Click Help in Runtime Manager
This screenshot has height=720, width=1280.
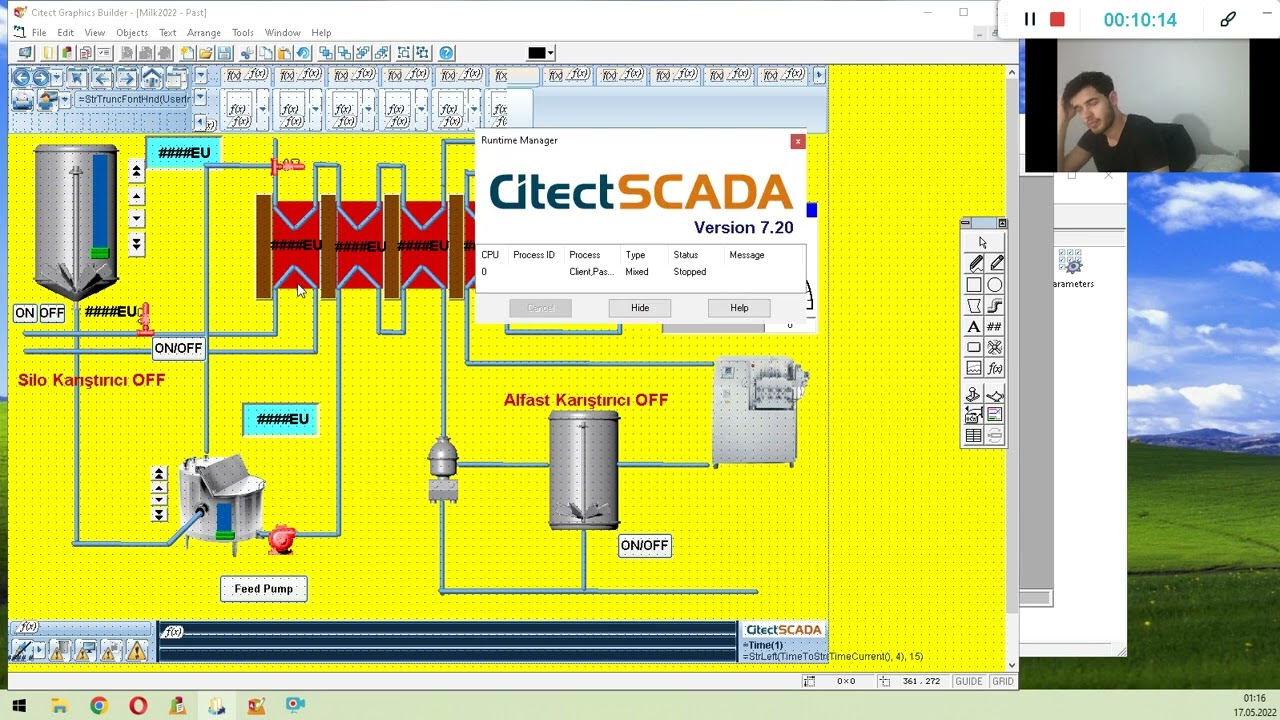click(739, 308)
